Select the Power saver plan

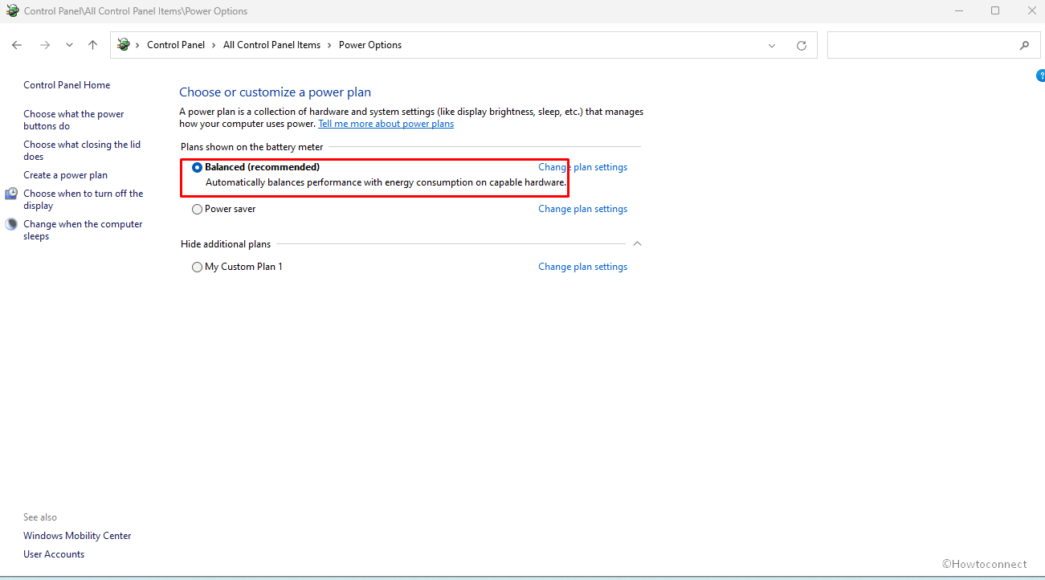tap(196, 208)
